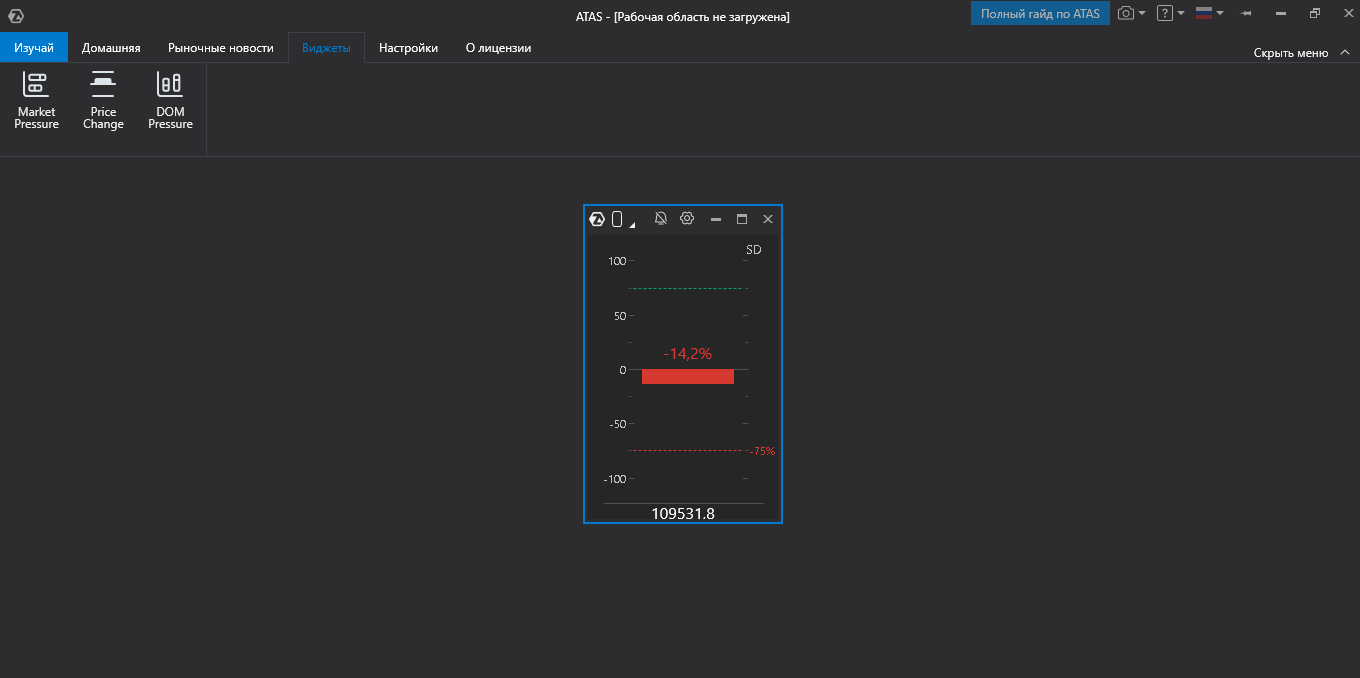The image size is (1360, 678).
Task: Expand the help dropdown arrow
Action: tap(1181, 14)
